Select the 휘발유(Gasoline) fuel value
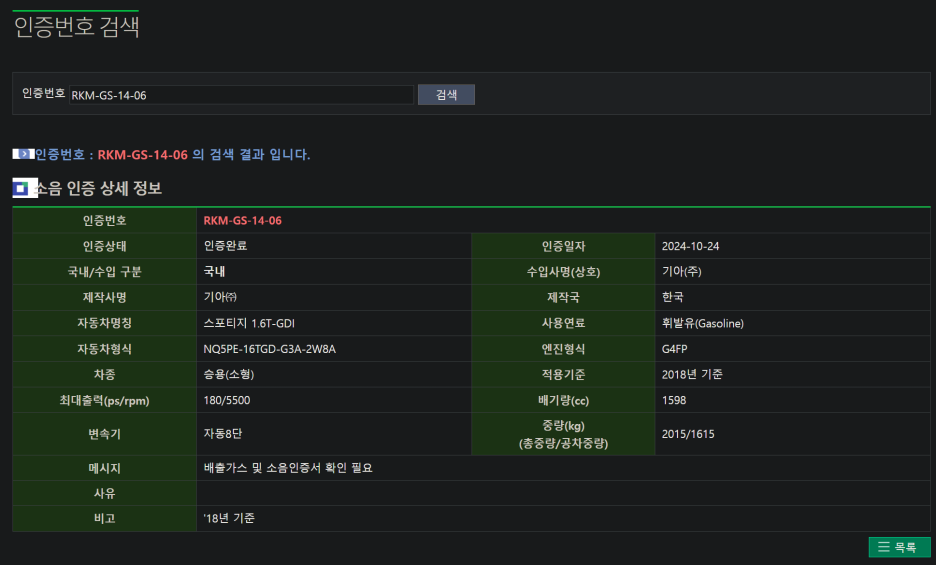This screenshot has width=936, height=565. coord(703,323)
